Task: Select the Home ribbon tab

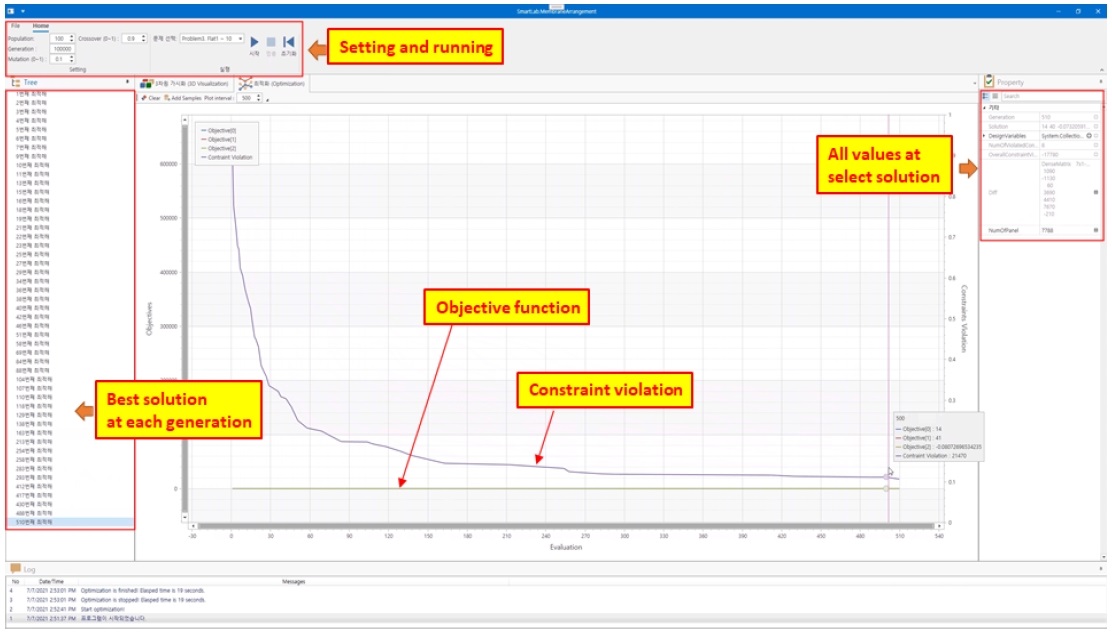Action: click(x=40, y=26)
